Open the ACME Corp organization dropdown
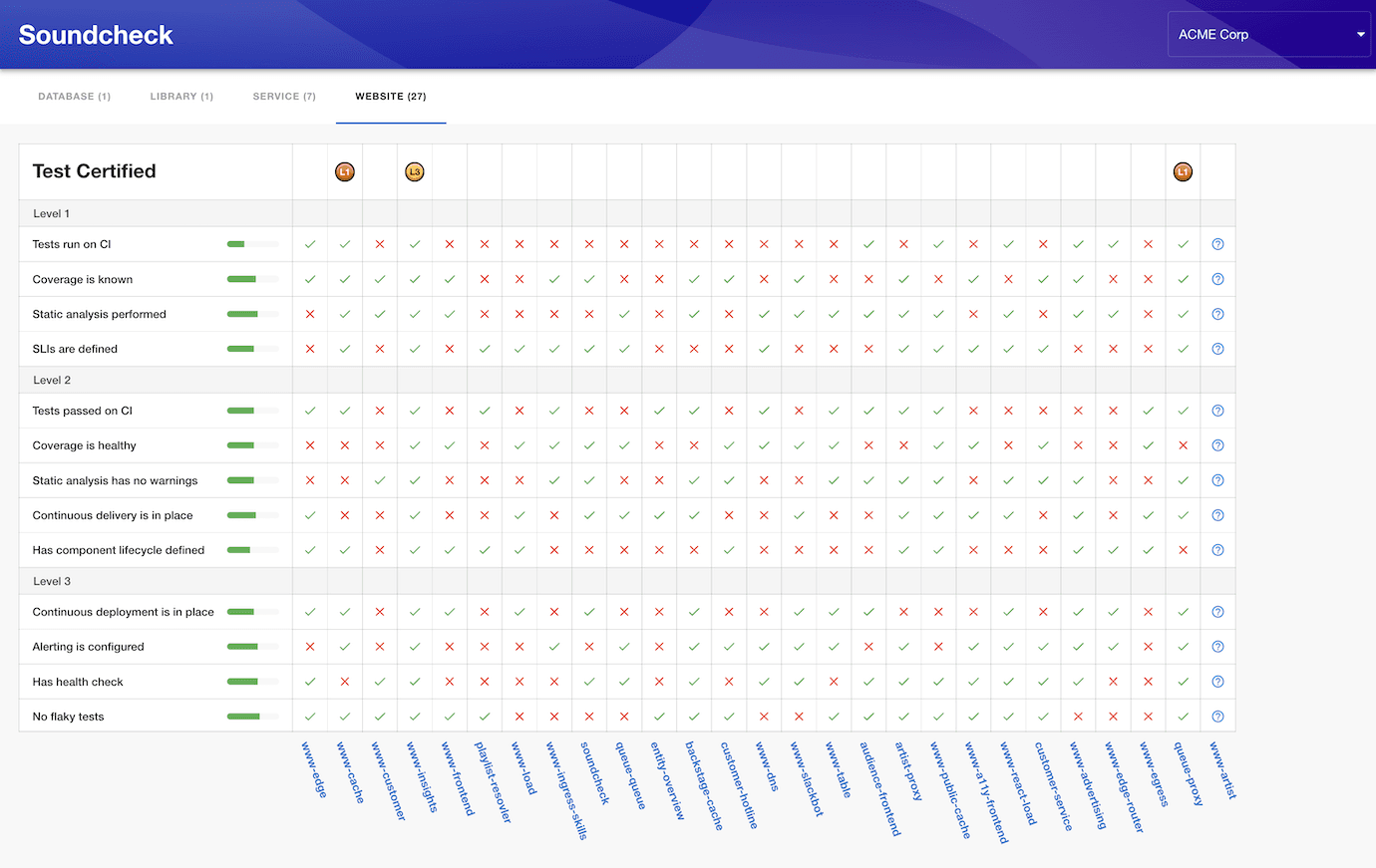This screenshot has height=868, width=1376. pyautogui.click(x=1269, y=35)
